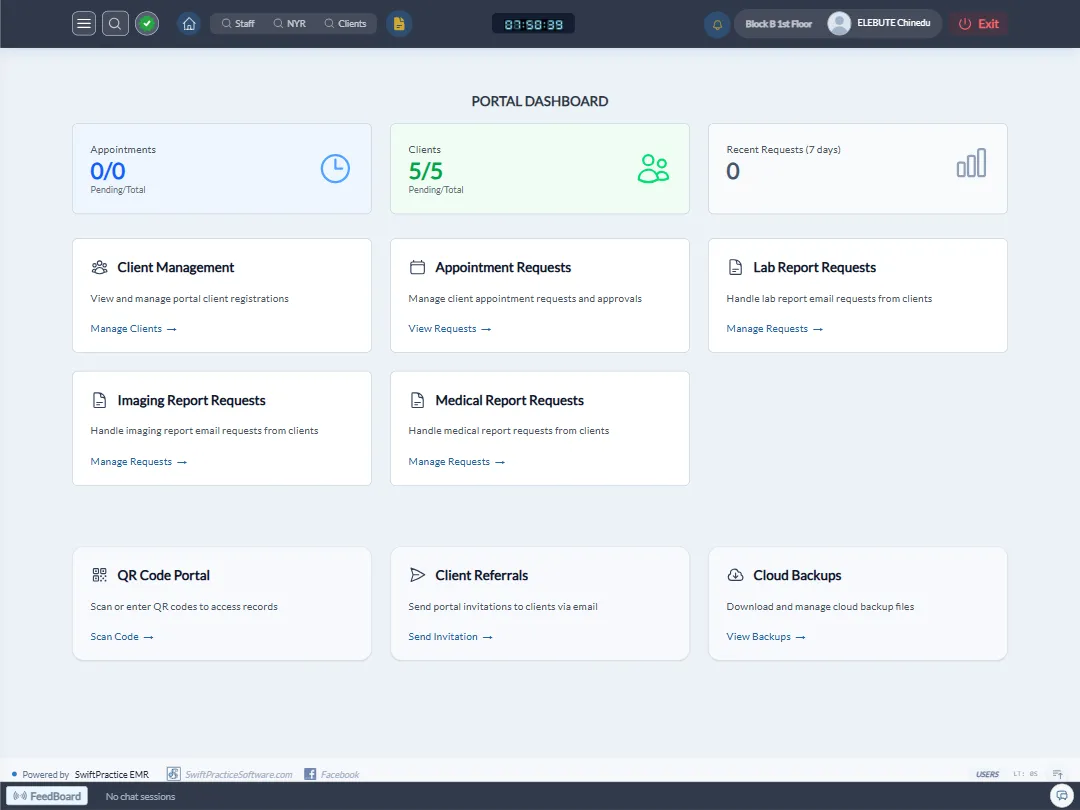The image size is (1080, 810).
Task: Click the QR Code Portal icon
Action: [99, 575]
